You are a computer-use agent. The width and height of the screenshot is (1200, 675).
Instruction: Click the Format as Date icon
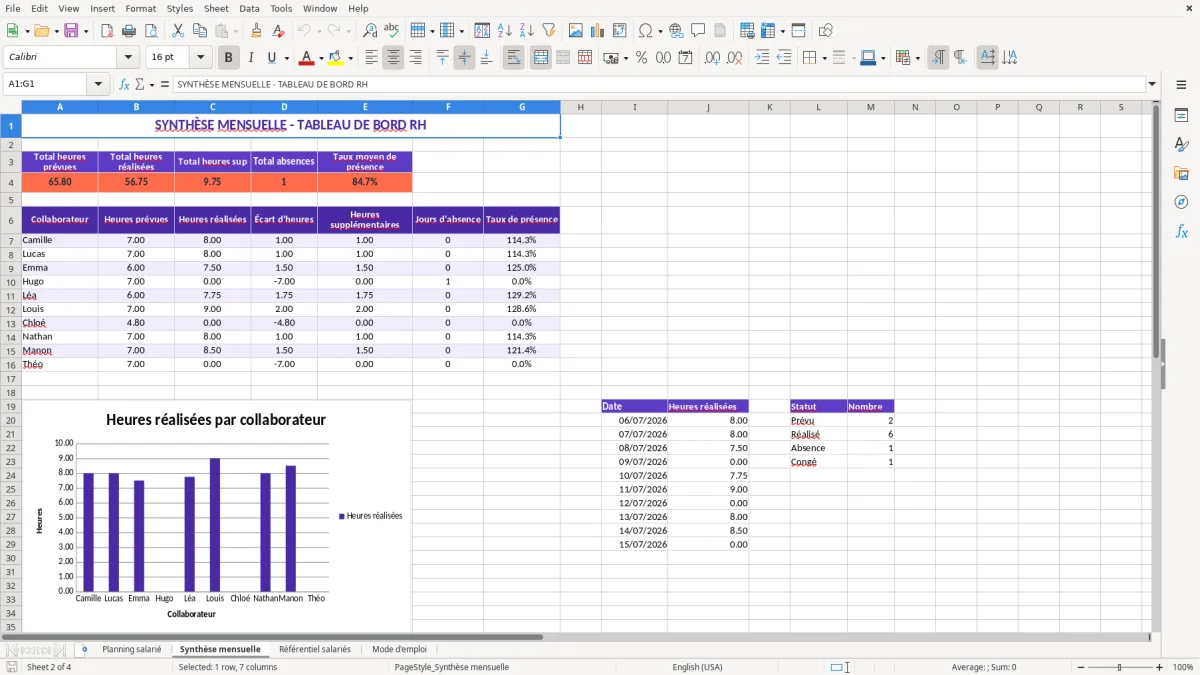tap(685, 58)
